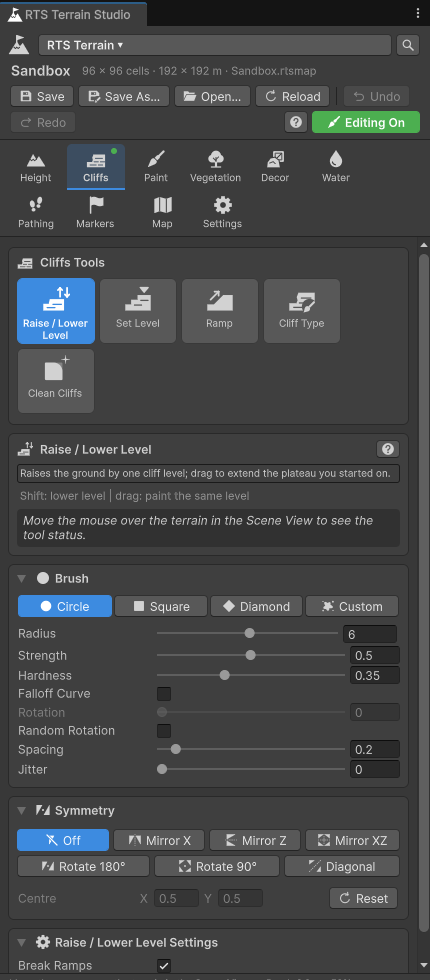
Task: Open the Markers tab
Action: 95,212
